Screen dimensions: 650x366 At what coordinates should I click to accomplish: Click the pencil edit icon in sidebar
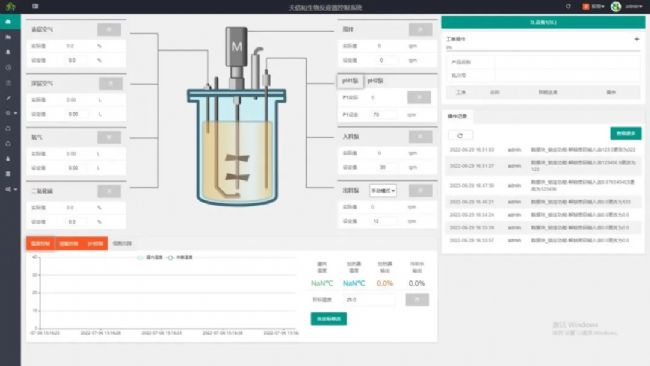tap(8, 98)
